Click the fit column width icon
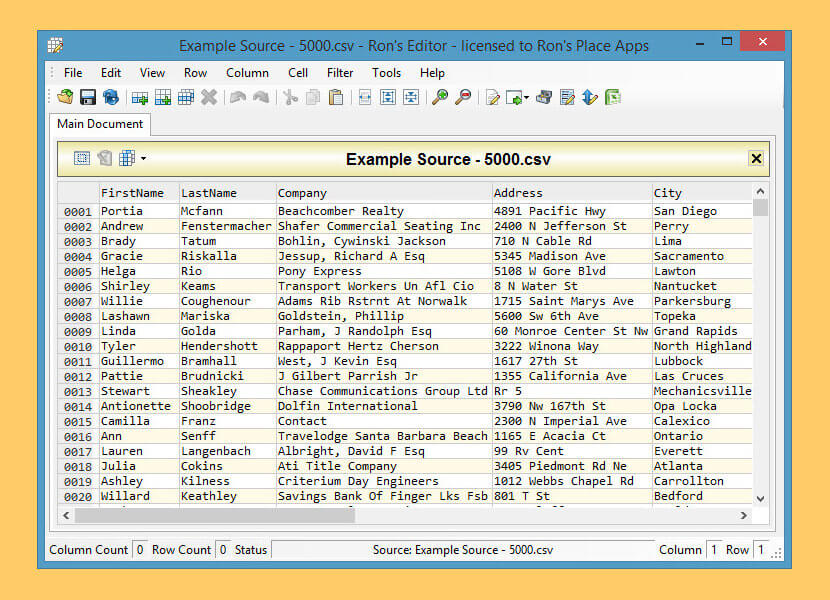 (x=365, y=97)
